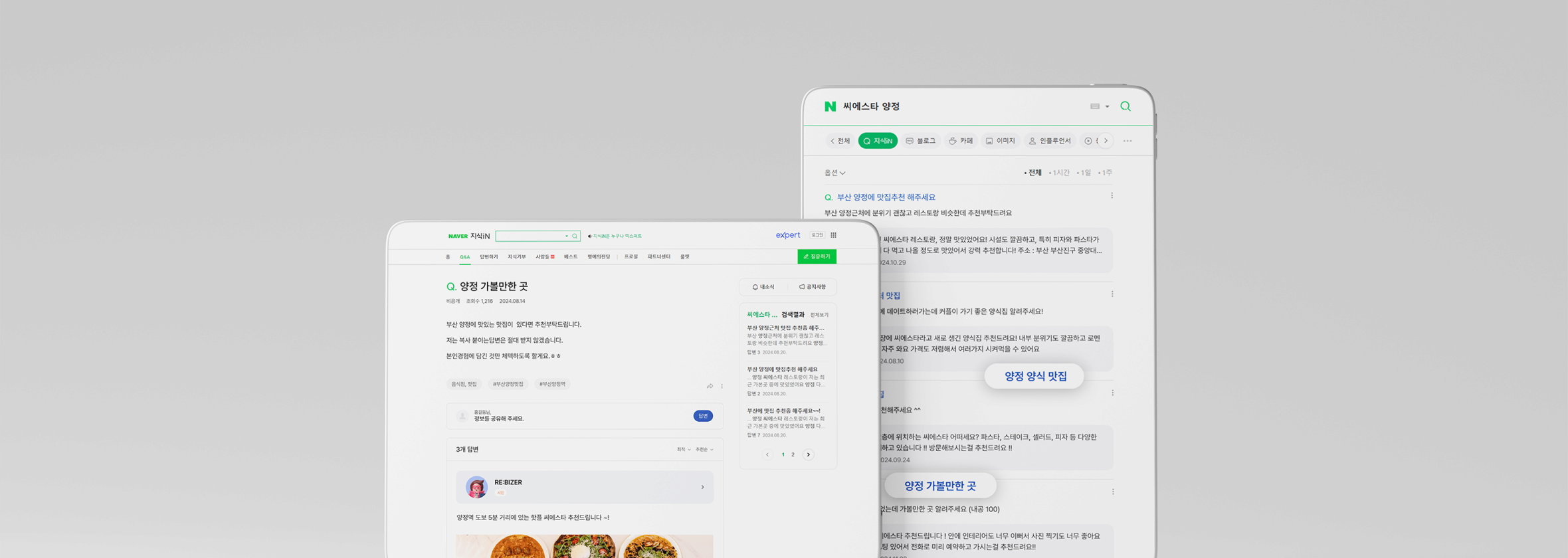Click the green Naver N logo
Viewport: 1568px width, 558px height.
point(830,106)
